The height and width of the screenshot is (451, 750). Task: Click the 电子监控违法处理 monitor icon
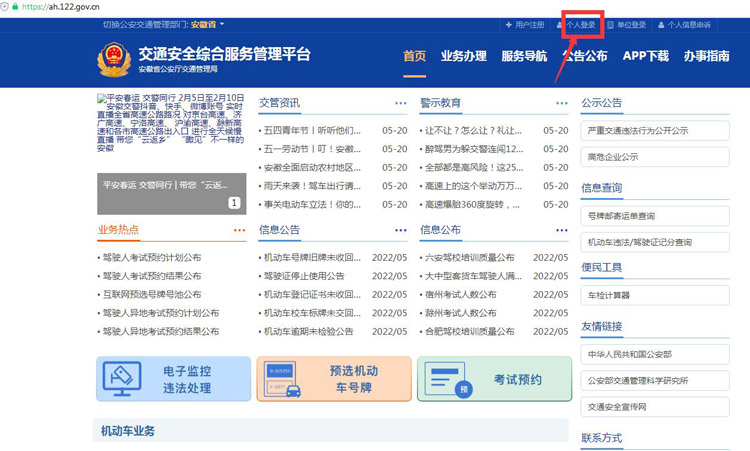pyautogui.click(x=122, y=379)
